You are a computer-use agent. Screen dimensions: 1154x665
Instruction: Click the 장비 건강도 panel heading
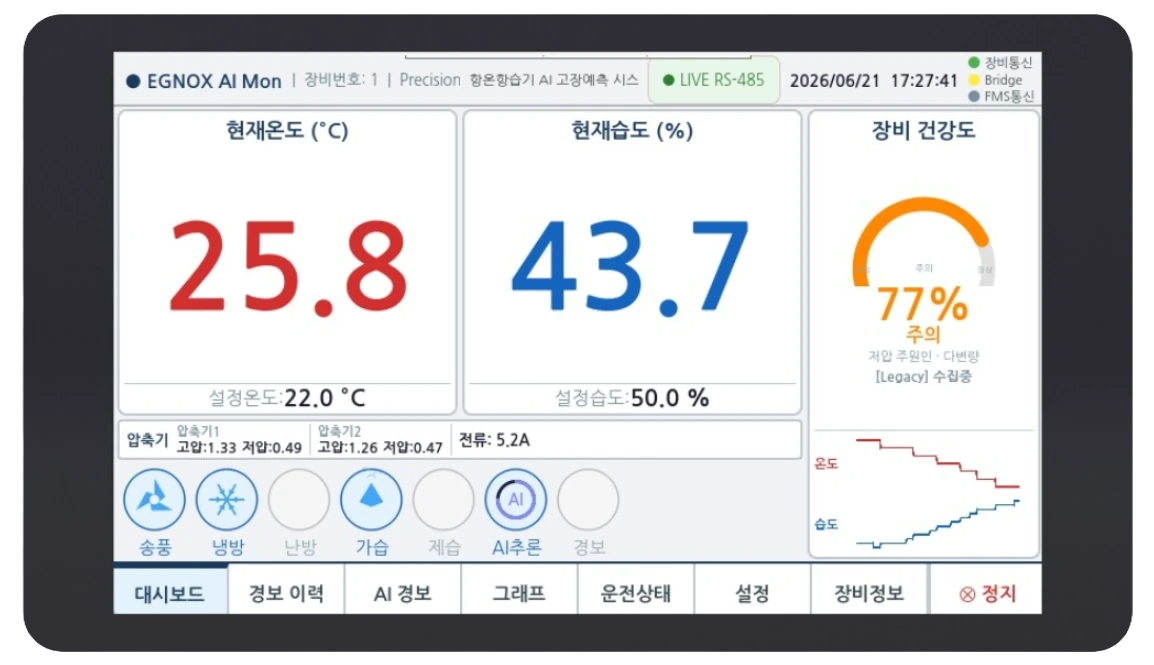tap(924, 131)
